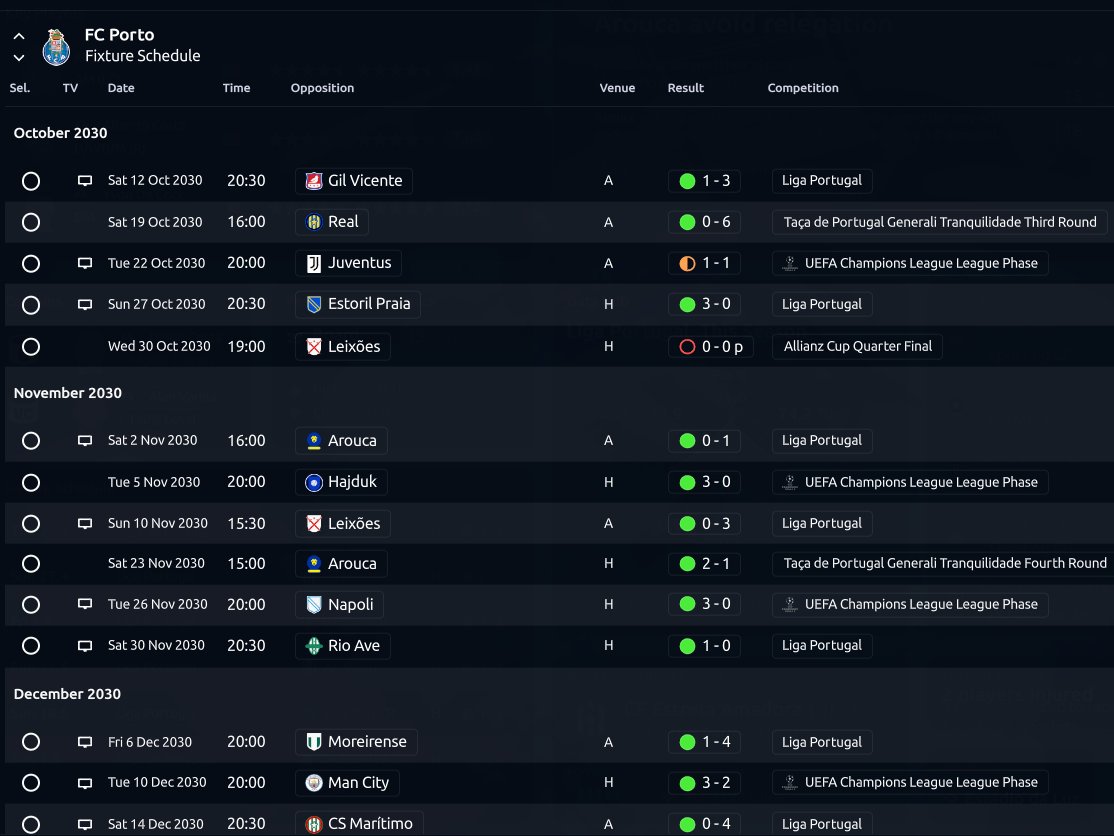Viewport: 1114px width, 836px height.
Task: Click the Man City crest icon
Action: pos(313,783)
